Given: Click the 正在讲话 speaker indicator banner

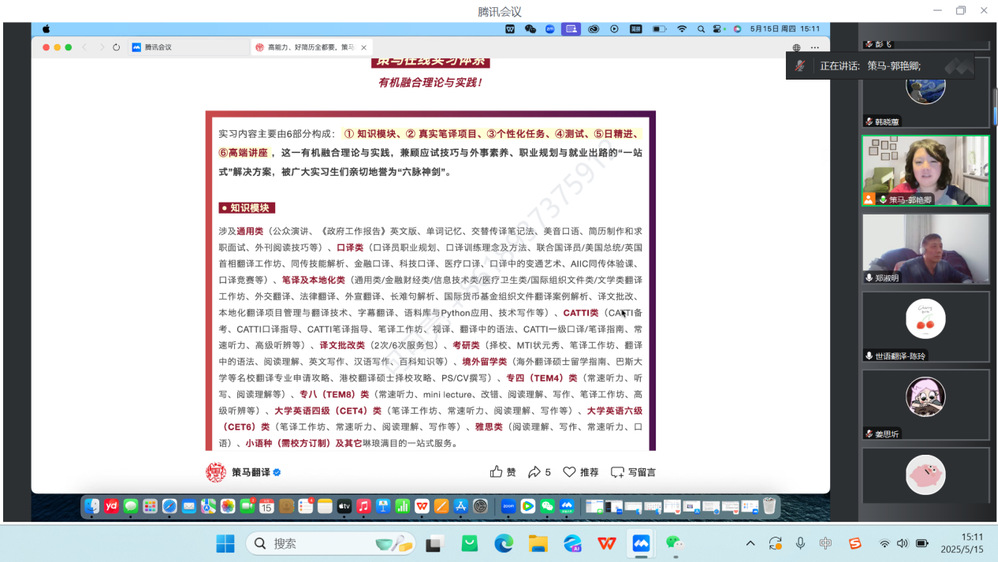Looking at the screenshot, I should click(x=880, y=66).
